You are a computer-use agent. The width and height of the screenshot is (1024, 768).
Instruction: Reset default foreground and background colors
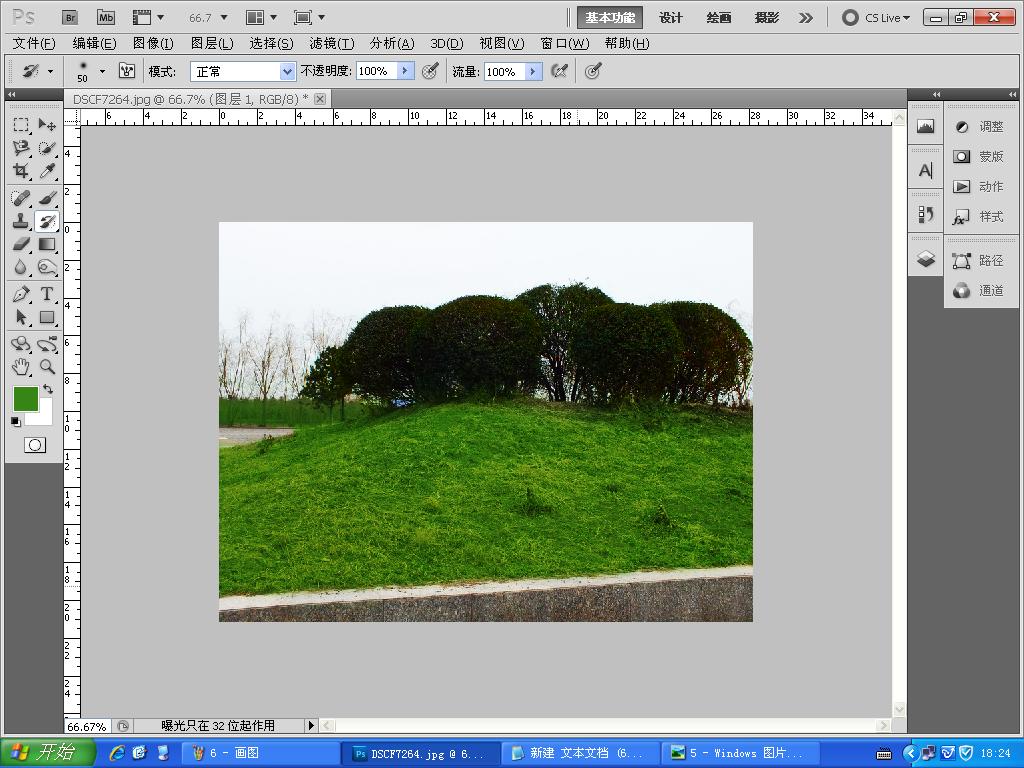16,422
